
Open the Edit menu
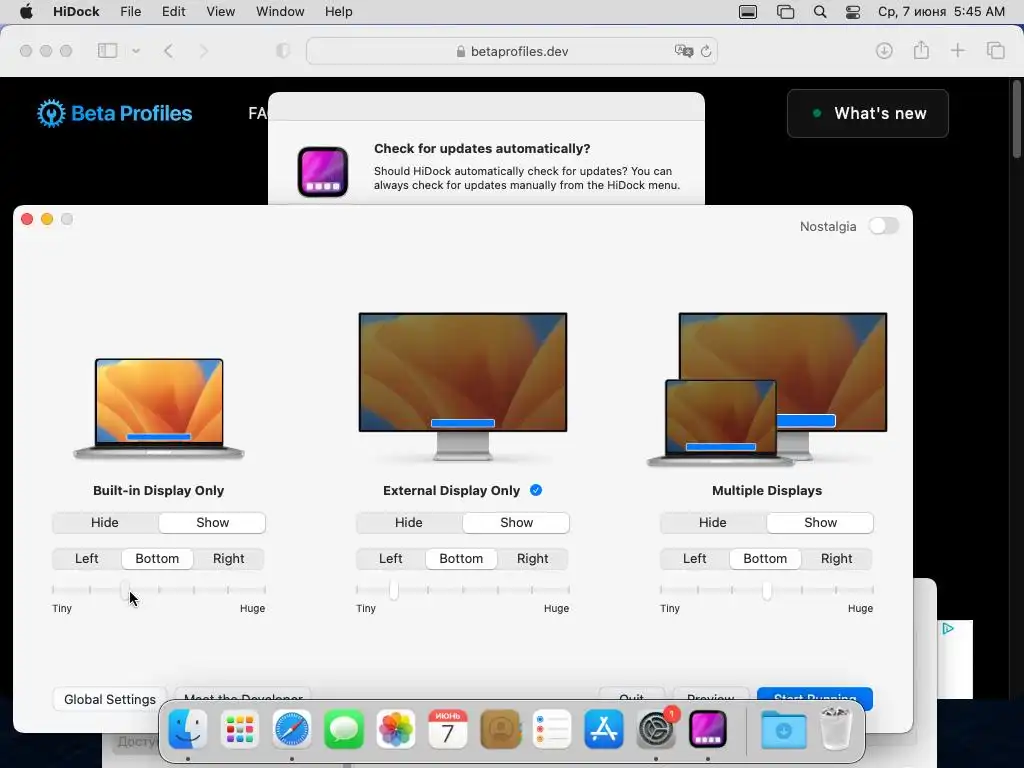(174, 12)
